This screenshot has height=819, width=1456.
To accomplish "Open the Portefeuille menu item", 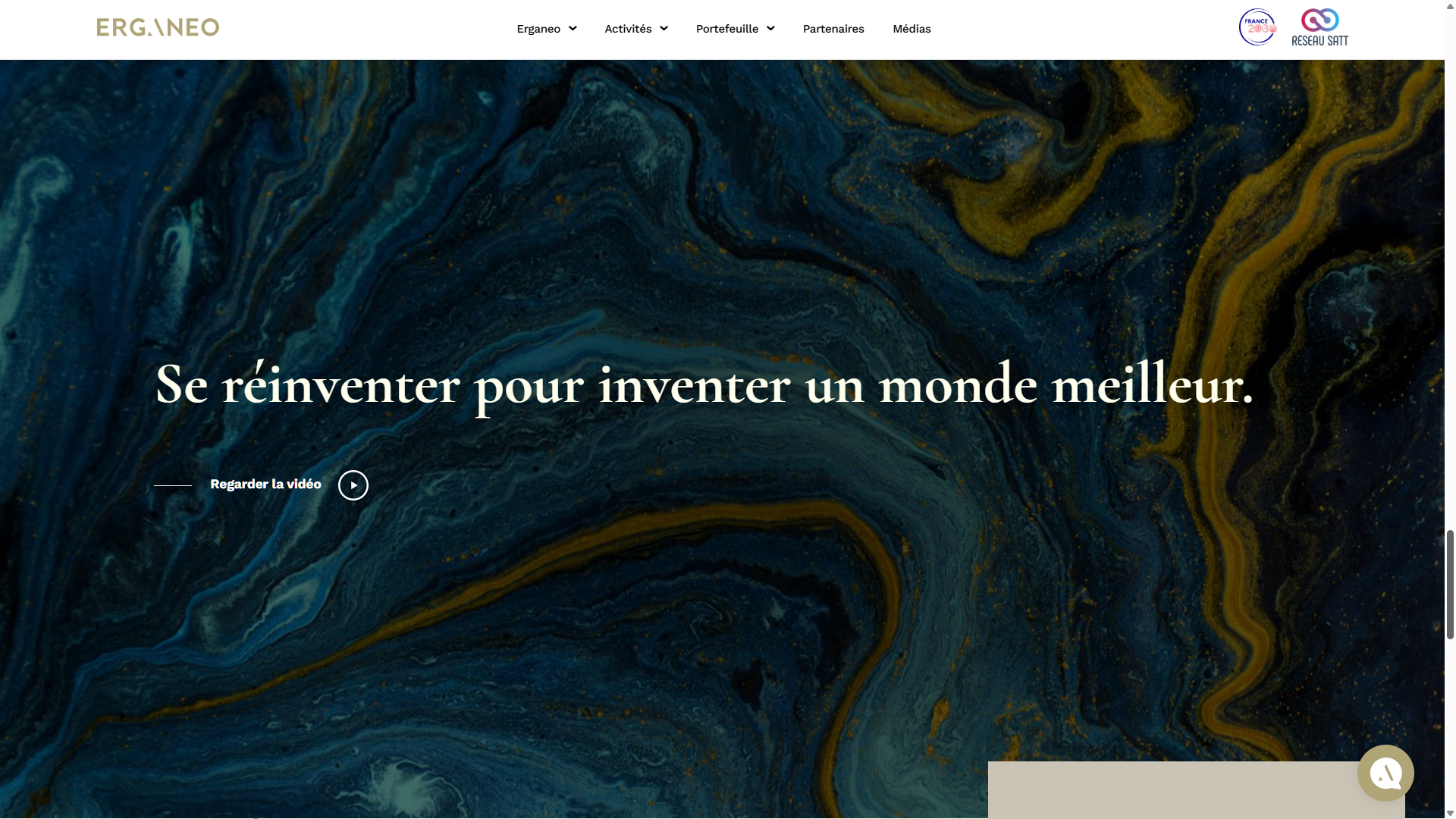I will pyautogui.click(x=727, y=29).
